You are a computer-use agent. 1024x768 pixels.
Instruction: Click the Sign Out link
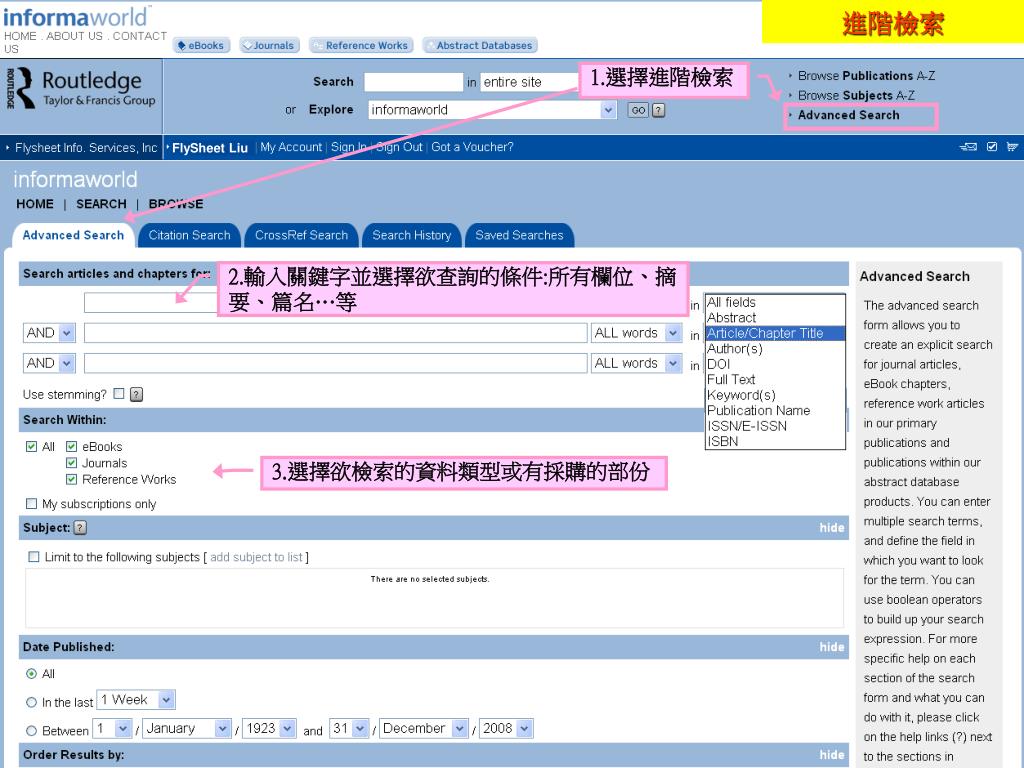(x=399, y=147)
